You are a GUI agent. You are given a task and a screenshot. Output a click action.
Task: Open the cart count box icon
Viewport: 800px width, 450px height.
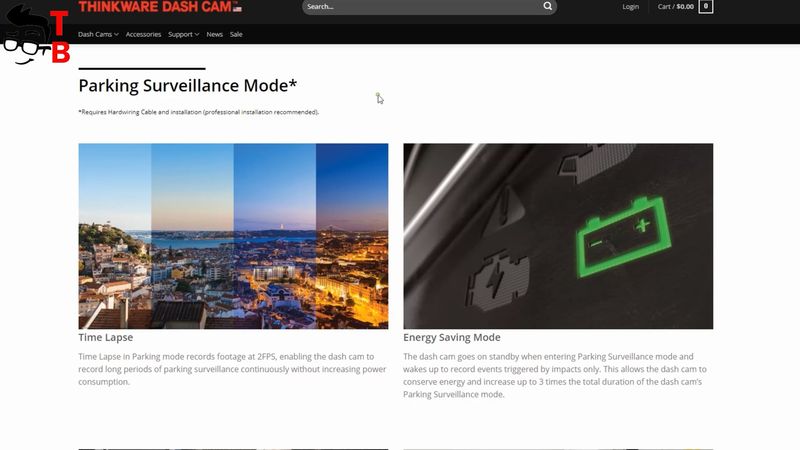706,7
